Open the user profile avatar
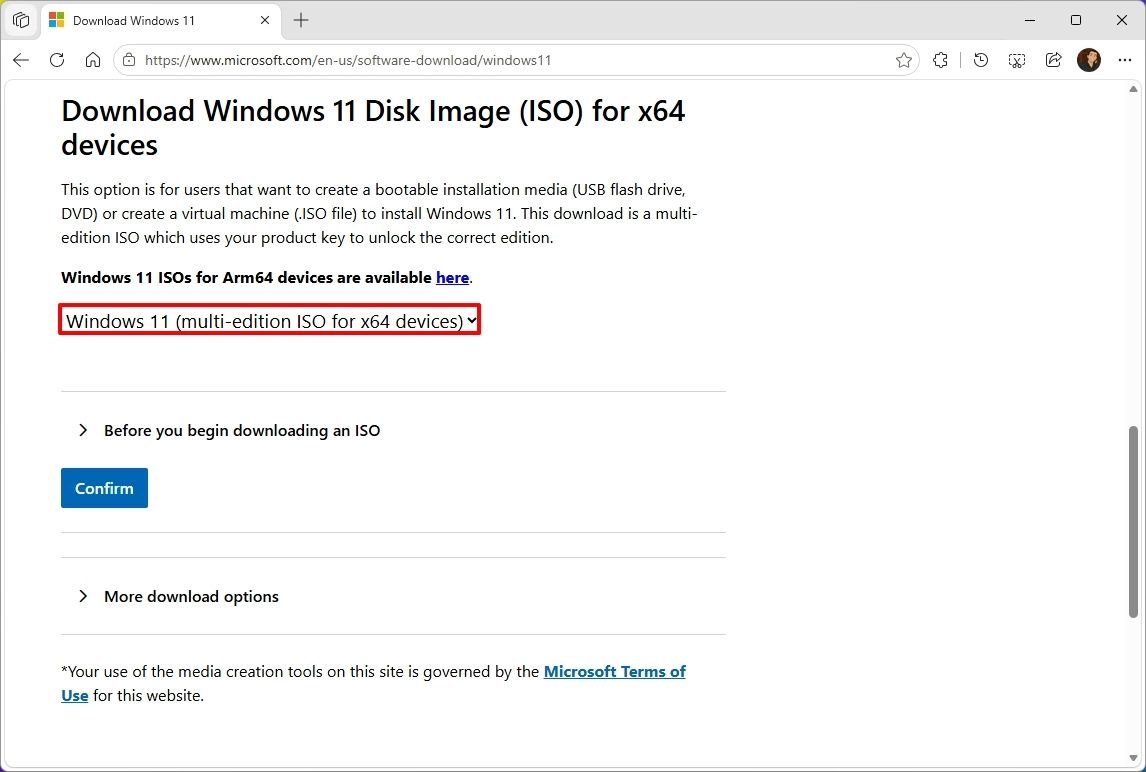1146x772 pixels. coord(1089,60)
